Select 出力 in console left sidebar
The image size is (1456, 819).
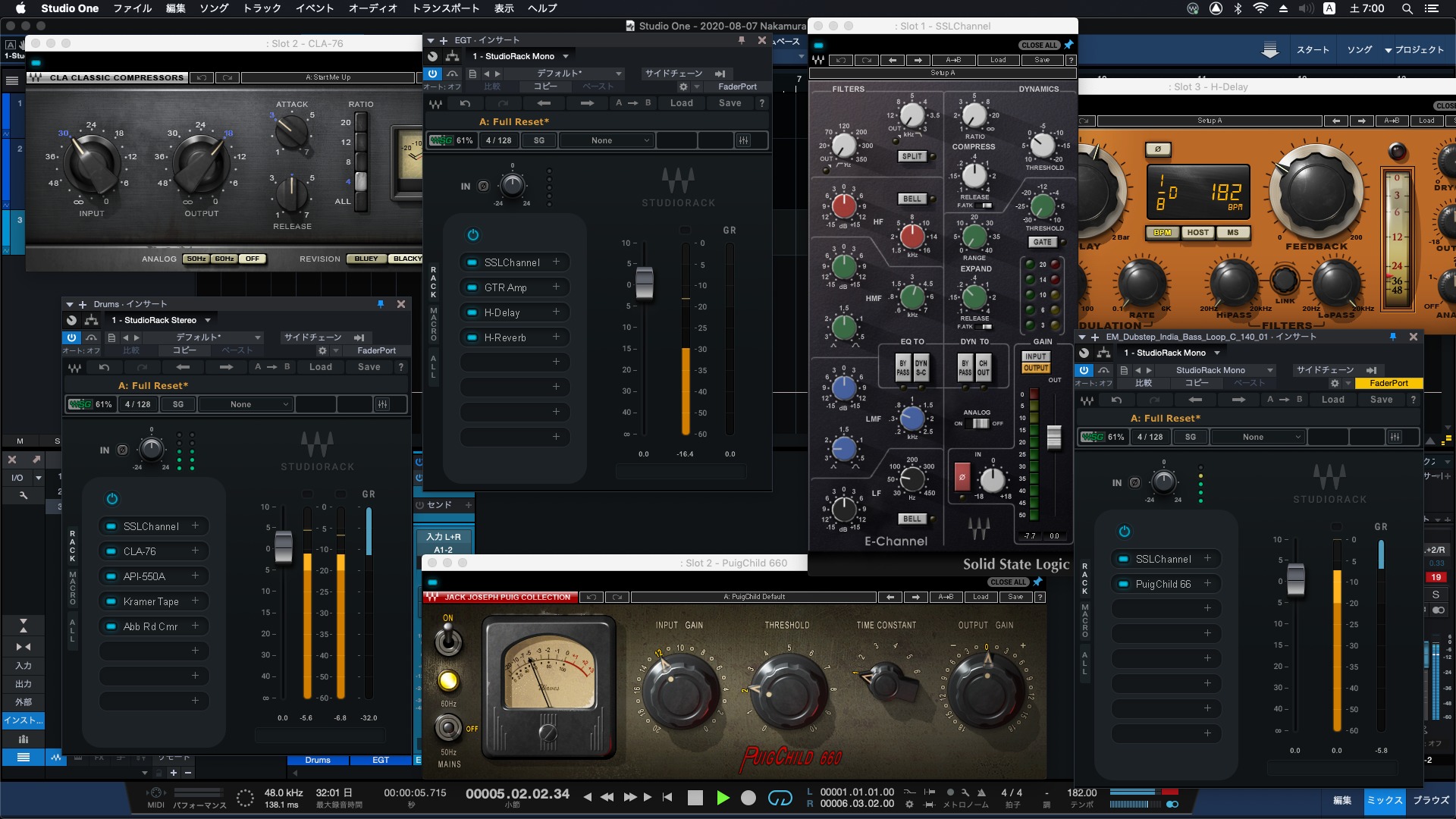coord(24,684)
